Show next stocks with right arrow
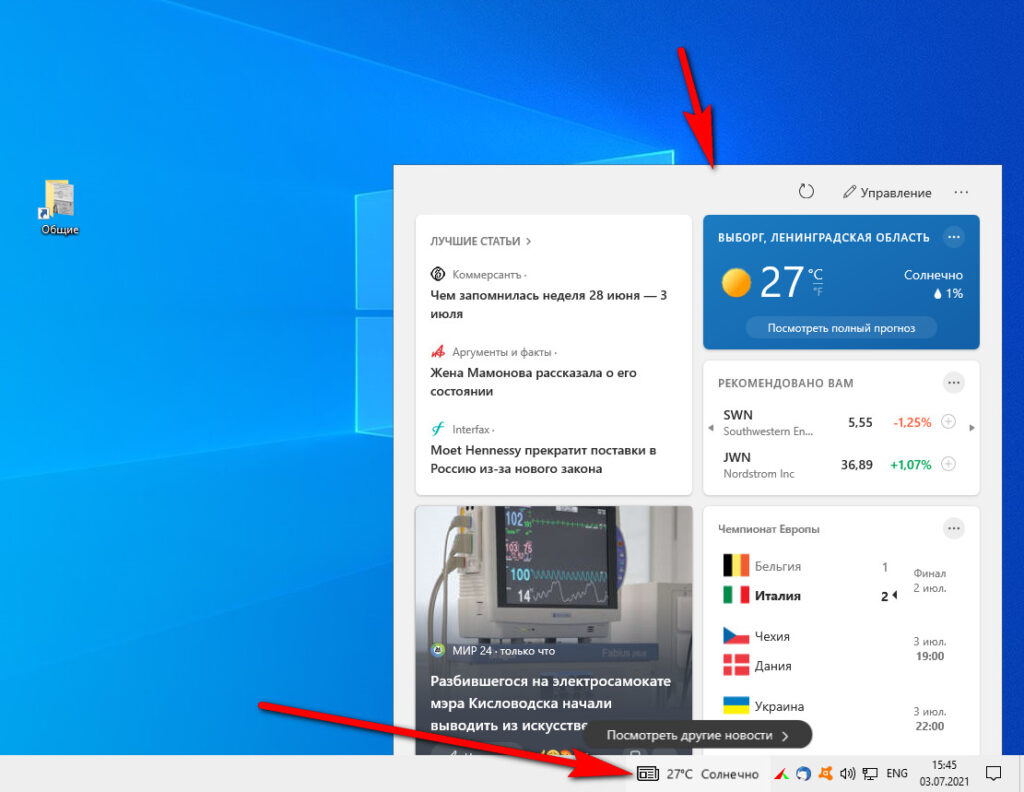The width and height of the screenshot is (1024, 792). click(x=972, y=428)
